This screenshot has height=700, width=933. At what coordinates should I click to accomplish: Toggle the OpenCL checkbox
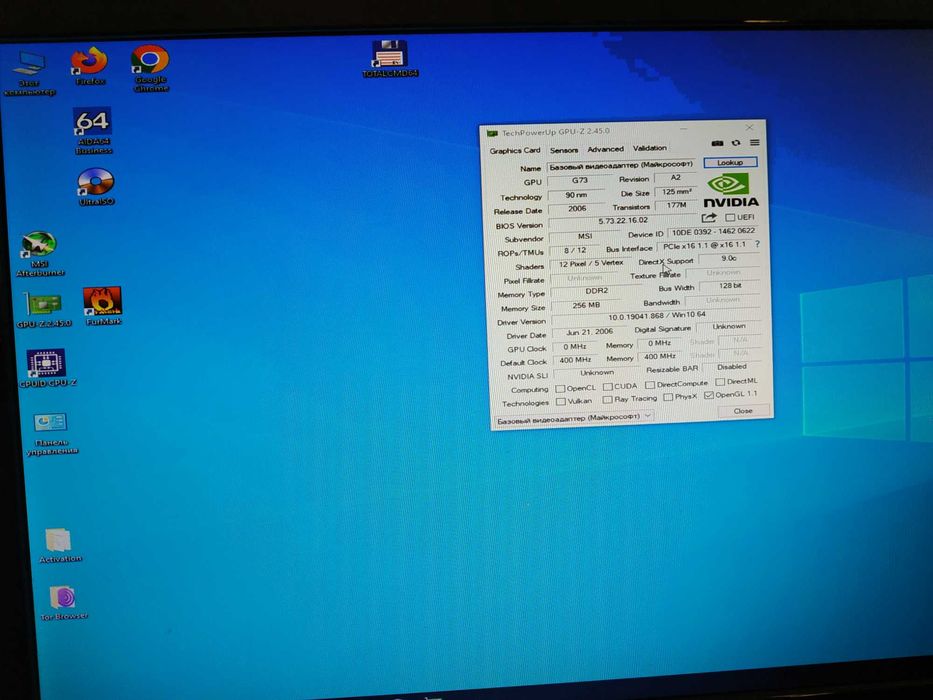[x=560, y=388]
